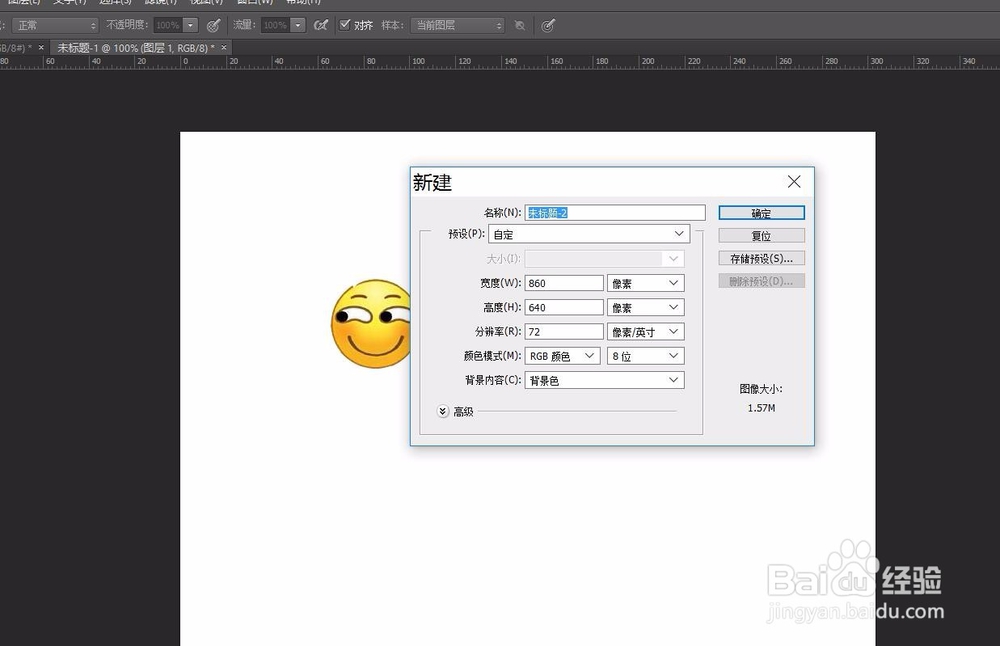
Task: Click the 确定 button
Action: (761, 213)
